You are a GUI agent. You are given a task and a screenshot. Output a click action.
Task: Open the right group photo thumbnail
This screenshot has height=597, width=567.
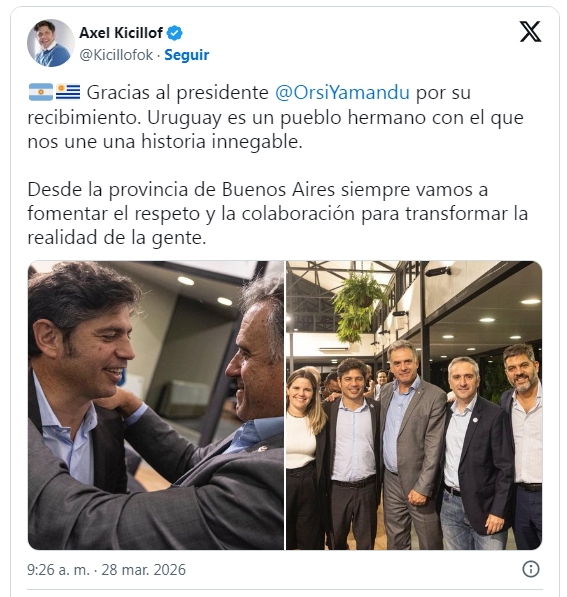tap(414, 405)
